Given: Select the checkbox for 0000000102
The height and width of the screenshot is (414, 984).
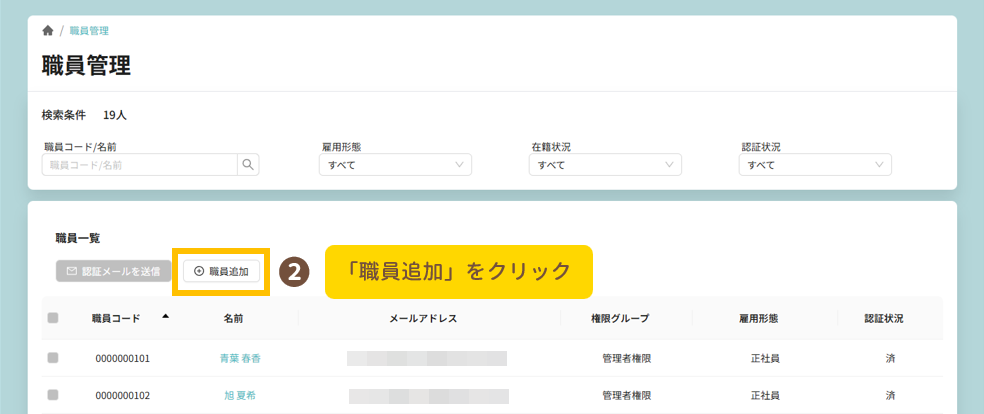Looking at the screenshot, I should (53, 395).
